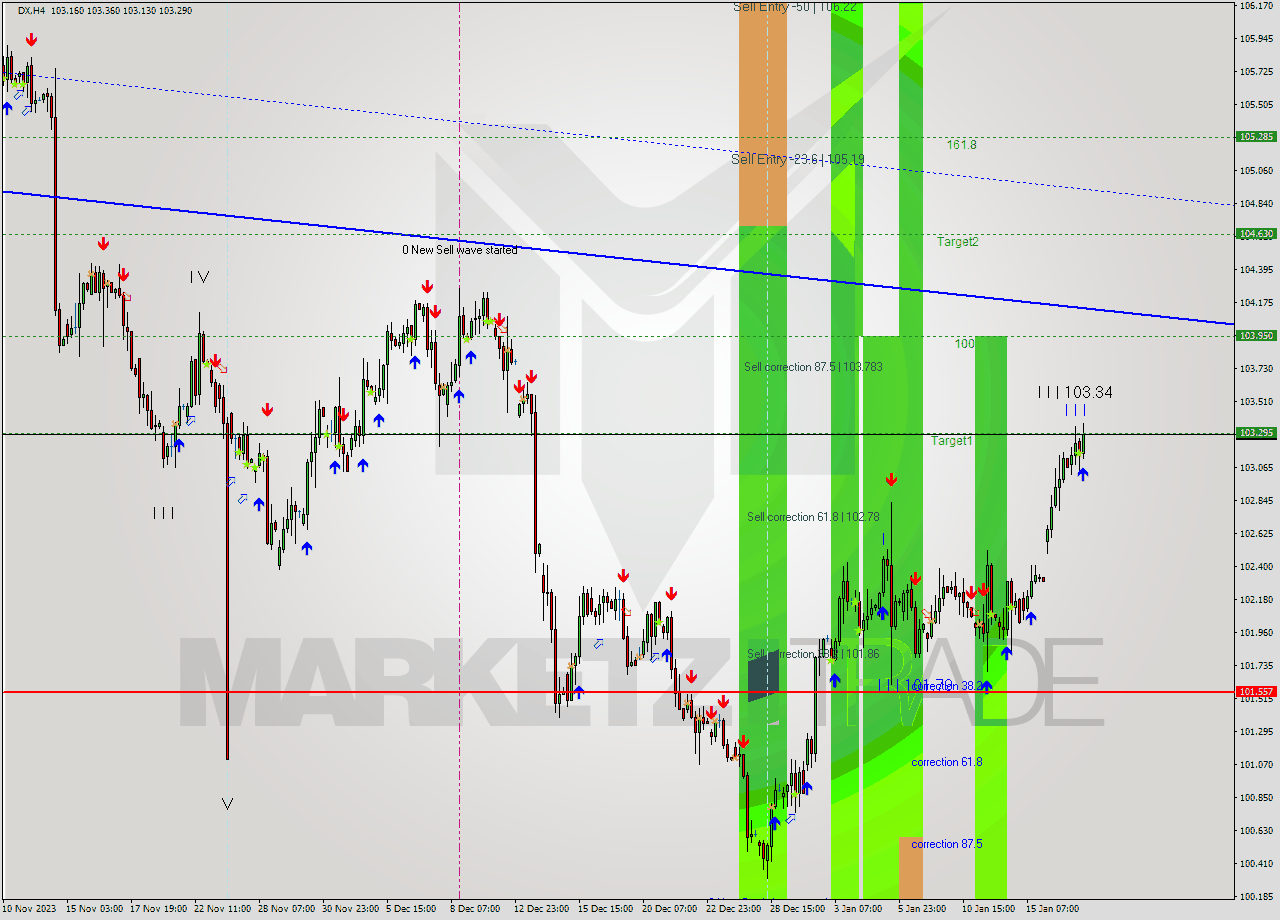1280x920 pixels.
Task: Click the 100.185 price axis value
Action: [1256, 897]
